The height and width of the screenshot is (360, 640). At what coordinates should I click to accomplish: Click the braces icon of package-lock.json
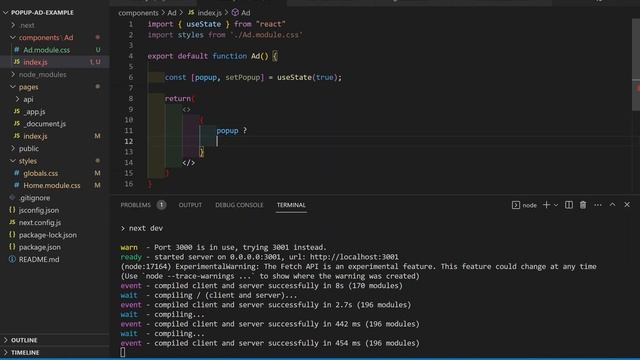click(x=12, y=234)
